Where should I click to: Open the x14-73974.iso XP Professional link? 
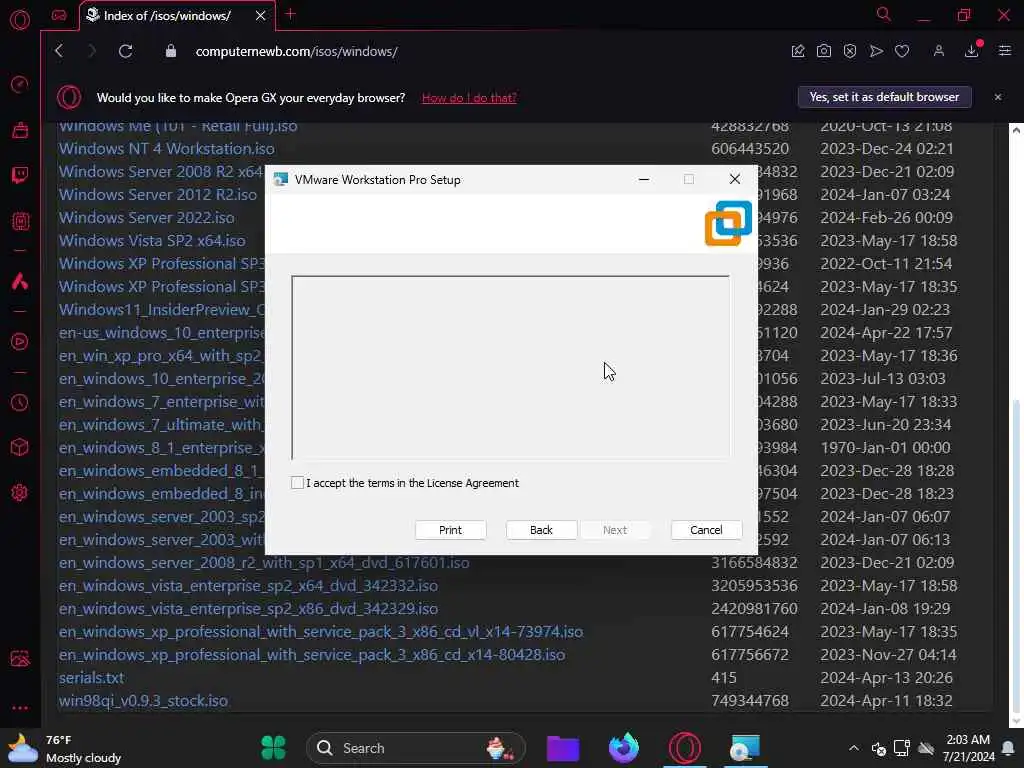click(x=321, y=632)
